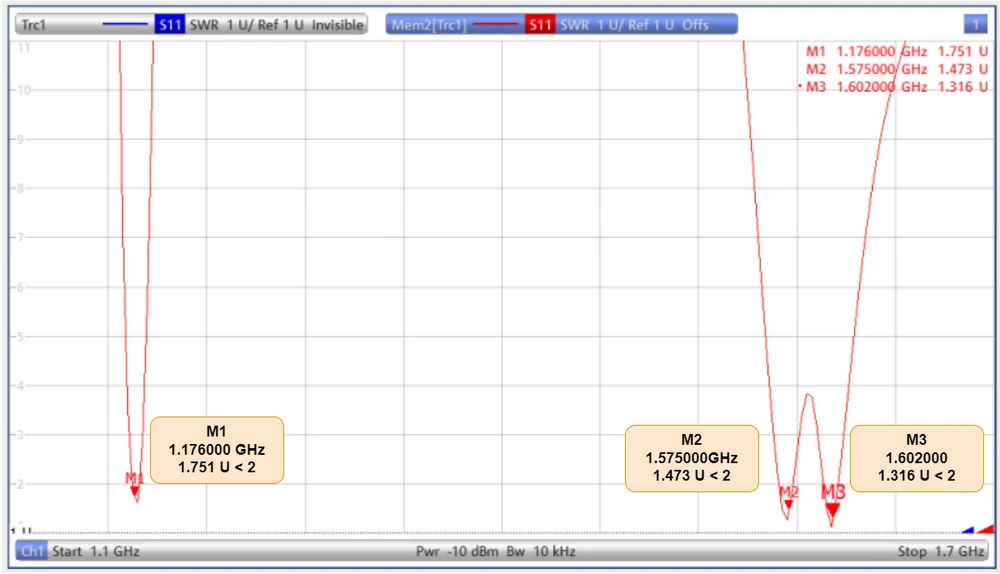Viewport: 1000px width, 574px height.
Task: Select the M2 marker on the trace
Action: (x=788, y=503)
